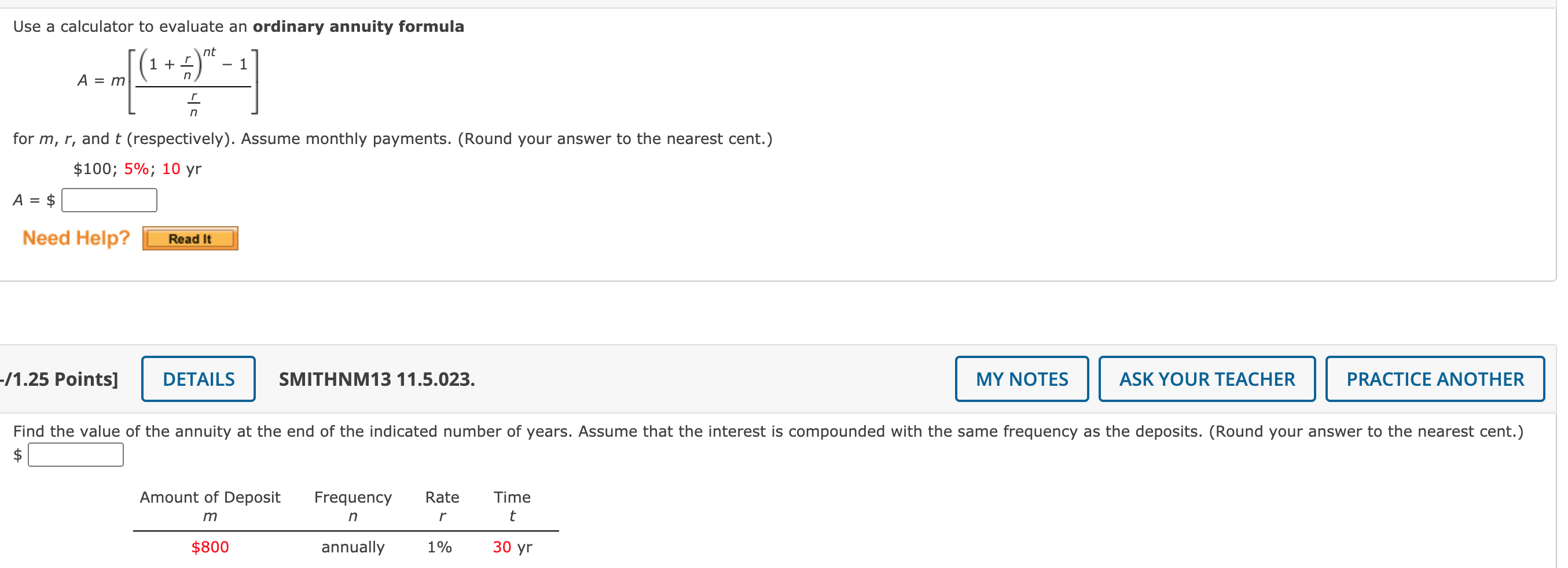Select the annually frequency entry
This screenshot has height=568, width=1568.
click(x=353, y=547)
